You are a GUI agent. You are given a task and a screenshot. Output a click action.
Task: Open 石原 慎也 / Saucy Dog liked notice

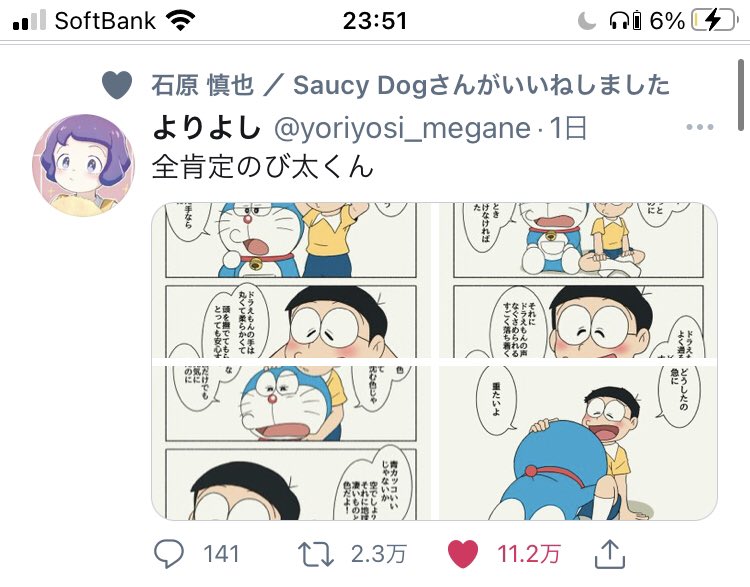[410, 85]
